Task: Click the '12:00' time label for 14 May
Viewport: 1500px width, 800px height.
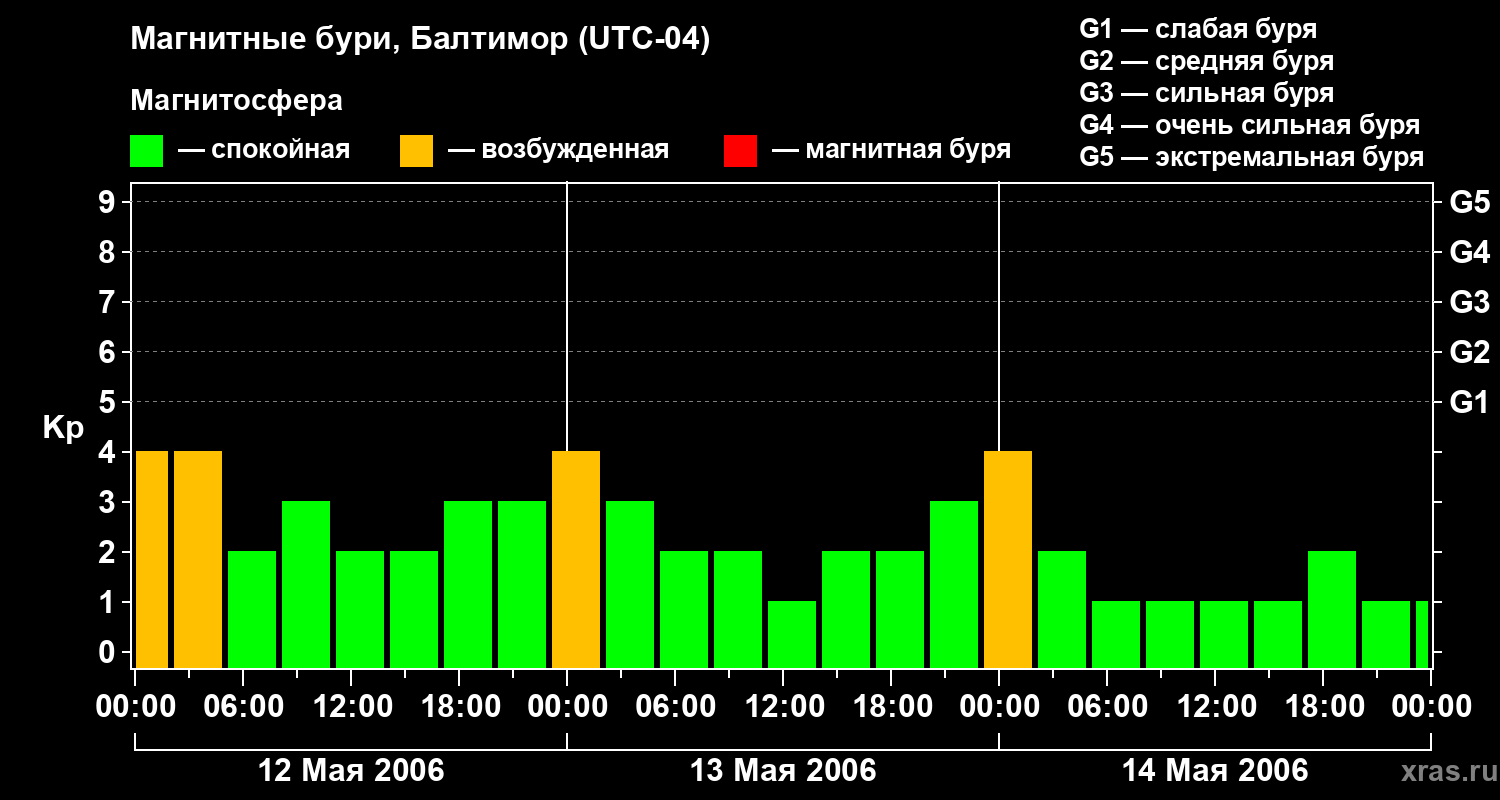Action: click(x=1215, y=707)
